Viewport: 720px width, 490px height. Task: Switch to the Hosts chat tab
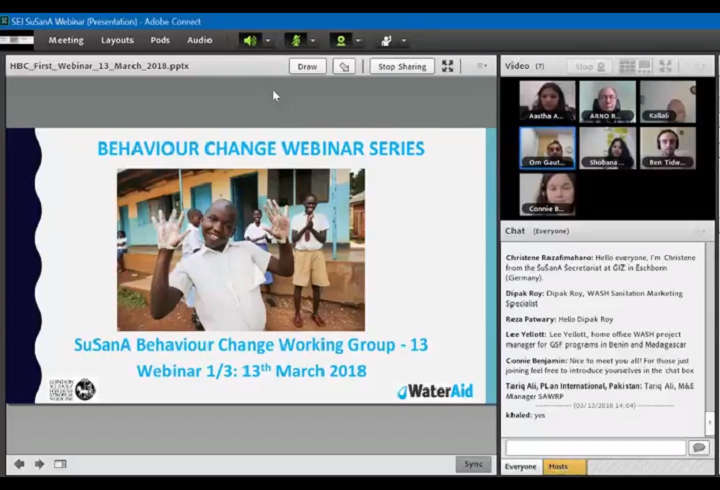click(x=558, y=466)
